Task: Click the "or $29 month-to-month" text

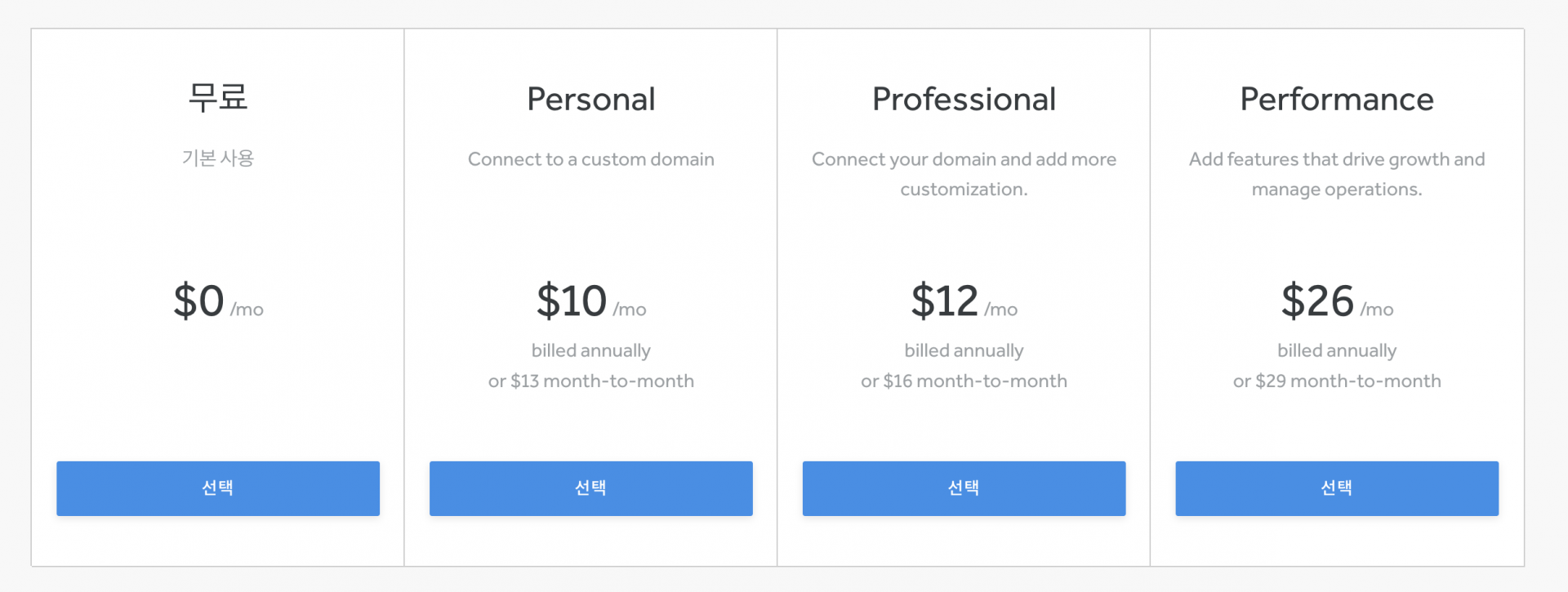Action: point(1336,381)
